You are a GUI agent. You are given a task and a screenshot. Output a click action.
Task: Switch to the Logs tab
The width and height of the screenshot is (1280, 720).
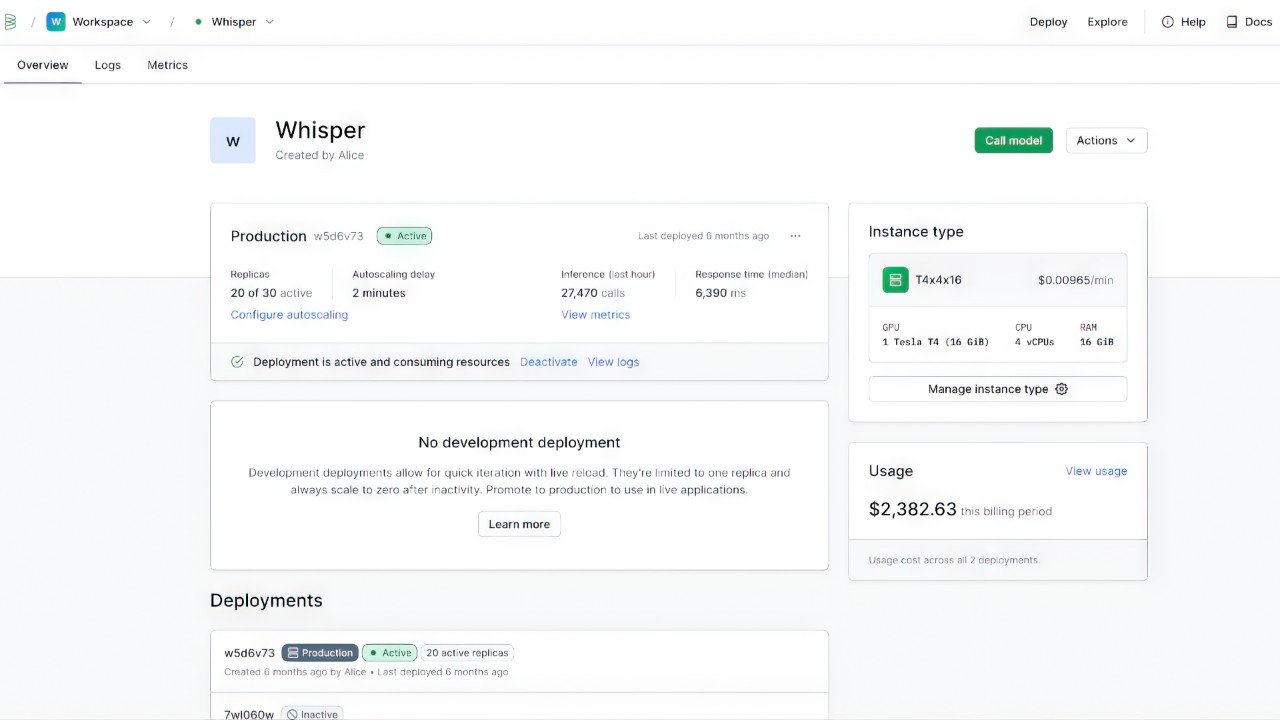(107, 64)
